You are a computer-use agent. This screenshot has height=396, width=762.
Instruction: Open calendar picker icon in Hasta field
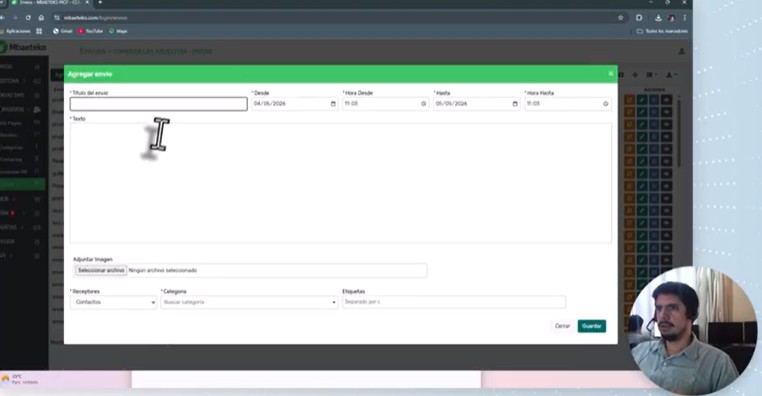pos(515,103)
